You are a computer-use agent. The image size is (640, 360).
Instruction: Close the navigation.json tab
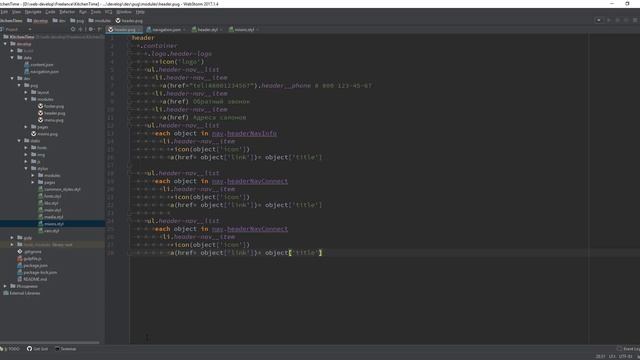click(184, 30)
